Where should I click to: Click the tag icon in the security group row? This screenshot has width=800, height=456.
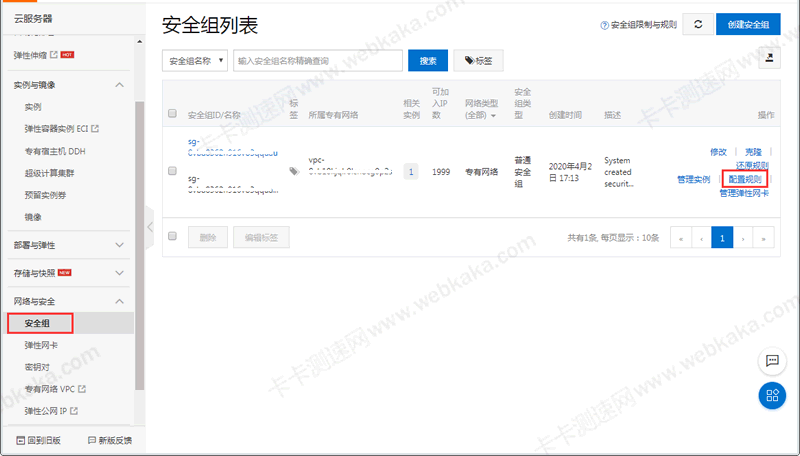tap(293, 171)
